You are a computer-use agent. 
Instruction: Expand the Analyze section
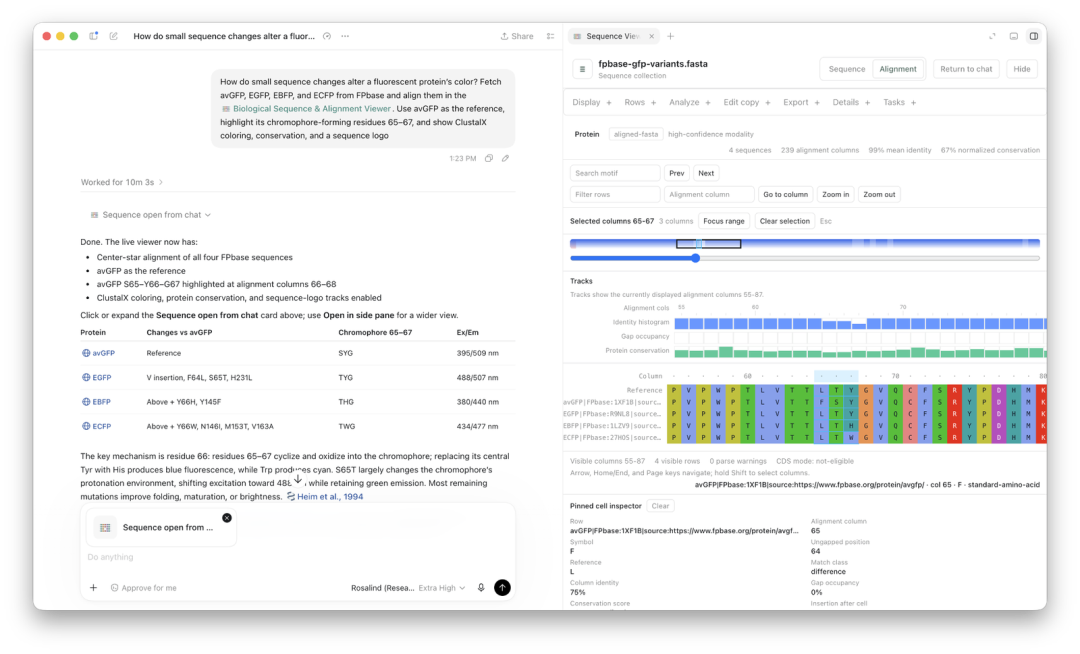pyautogui.click(x=689, y=103)
